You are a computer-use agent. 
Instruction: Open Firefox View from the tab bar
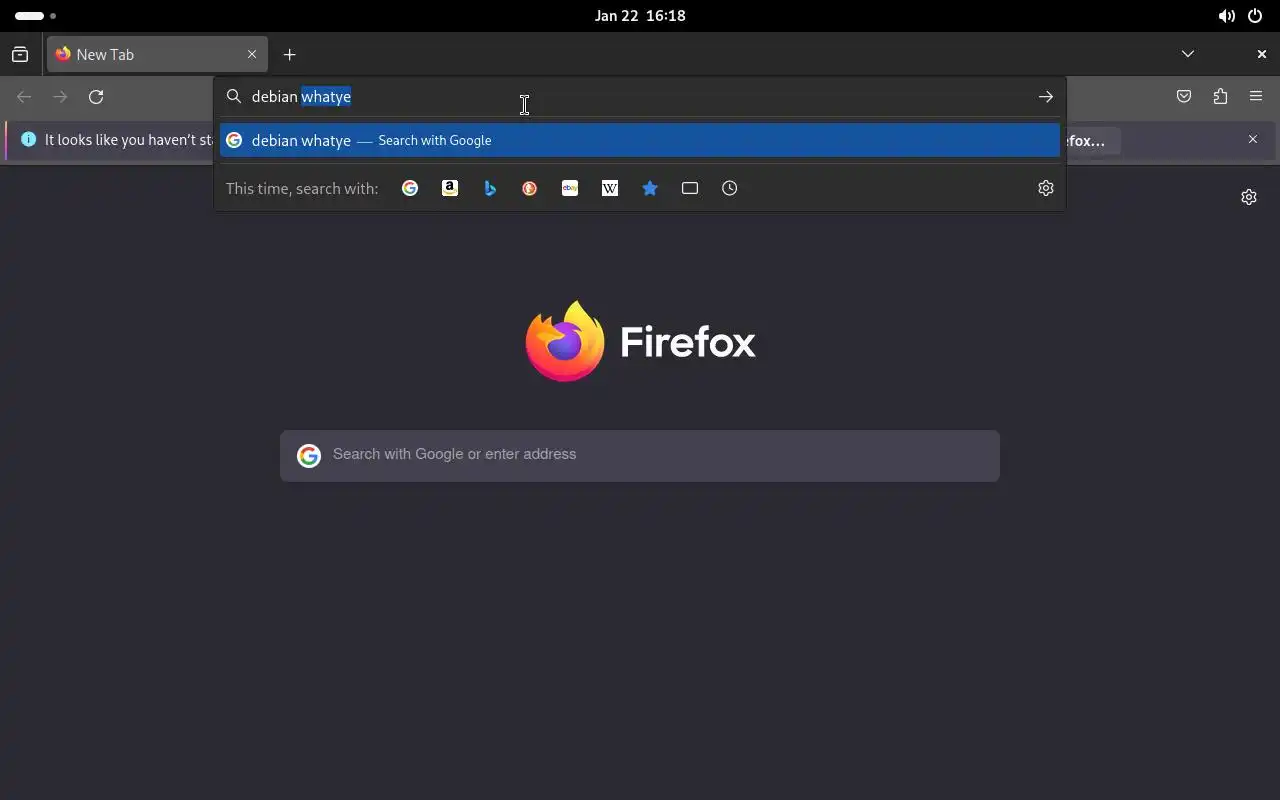pos(20,55)
